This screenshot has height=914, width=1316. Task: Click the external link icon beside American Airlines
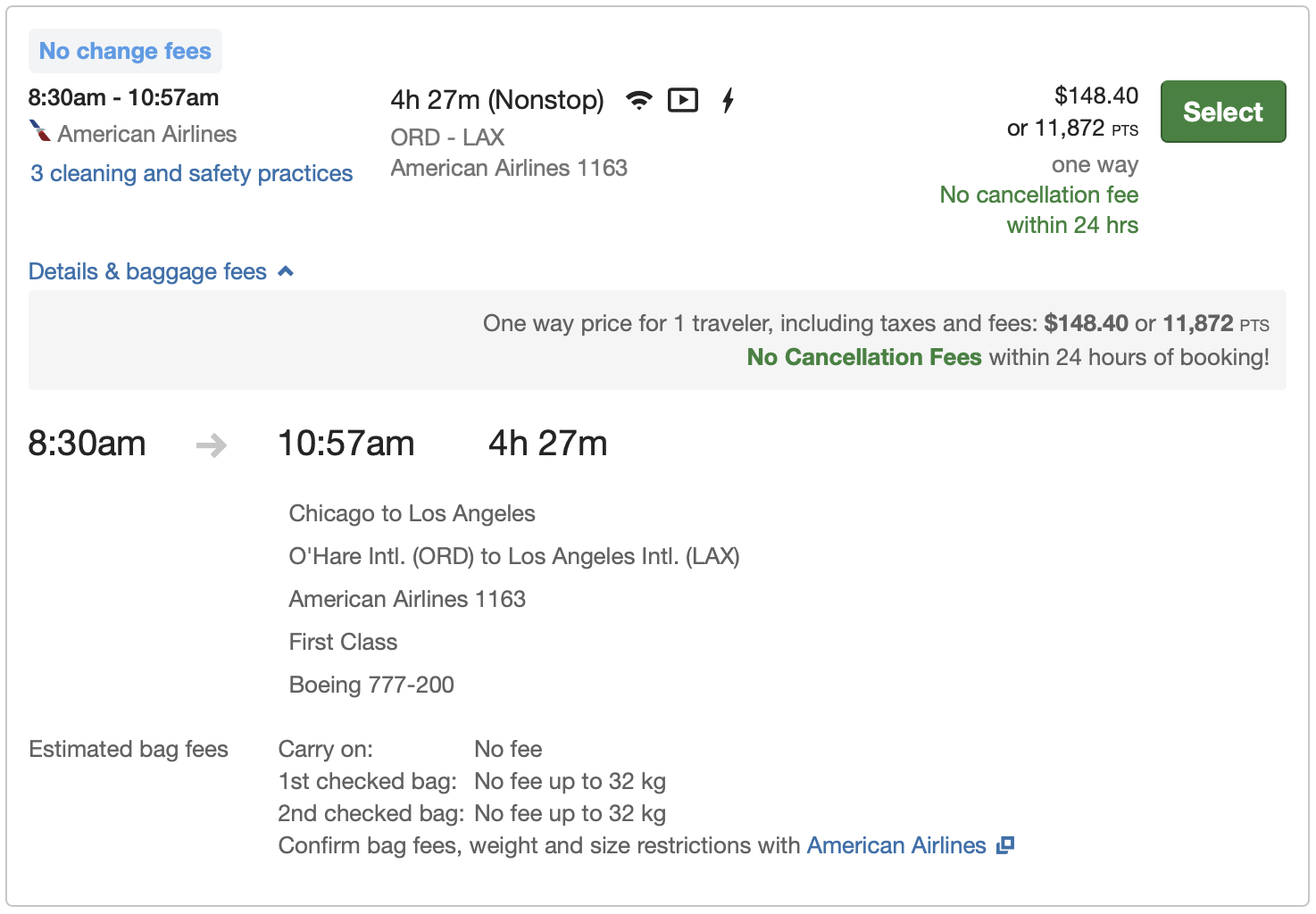click(x=1007, y=843)
